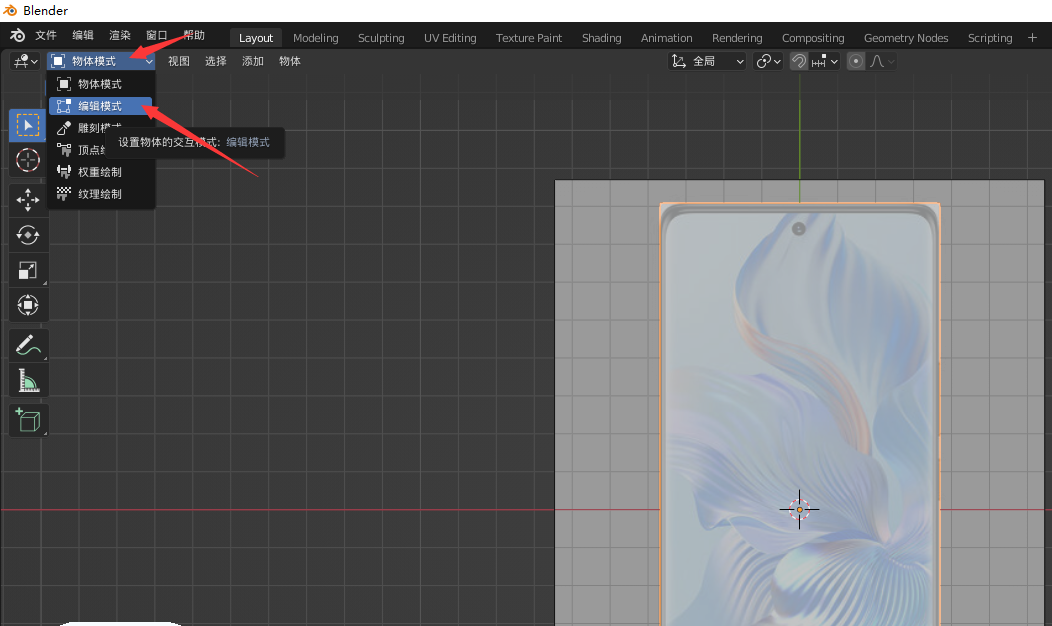Activate the Measure ruler tool
Image resolution: width=1052 pixels, height=626 pixels.
click(28, 380)
